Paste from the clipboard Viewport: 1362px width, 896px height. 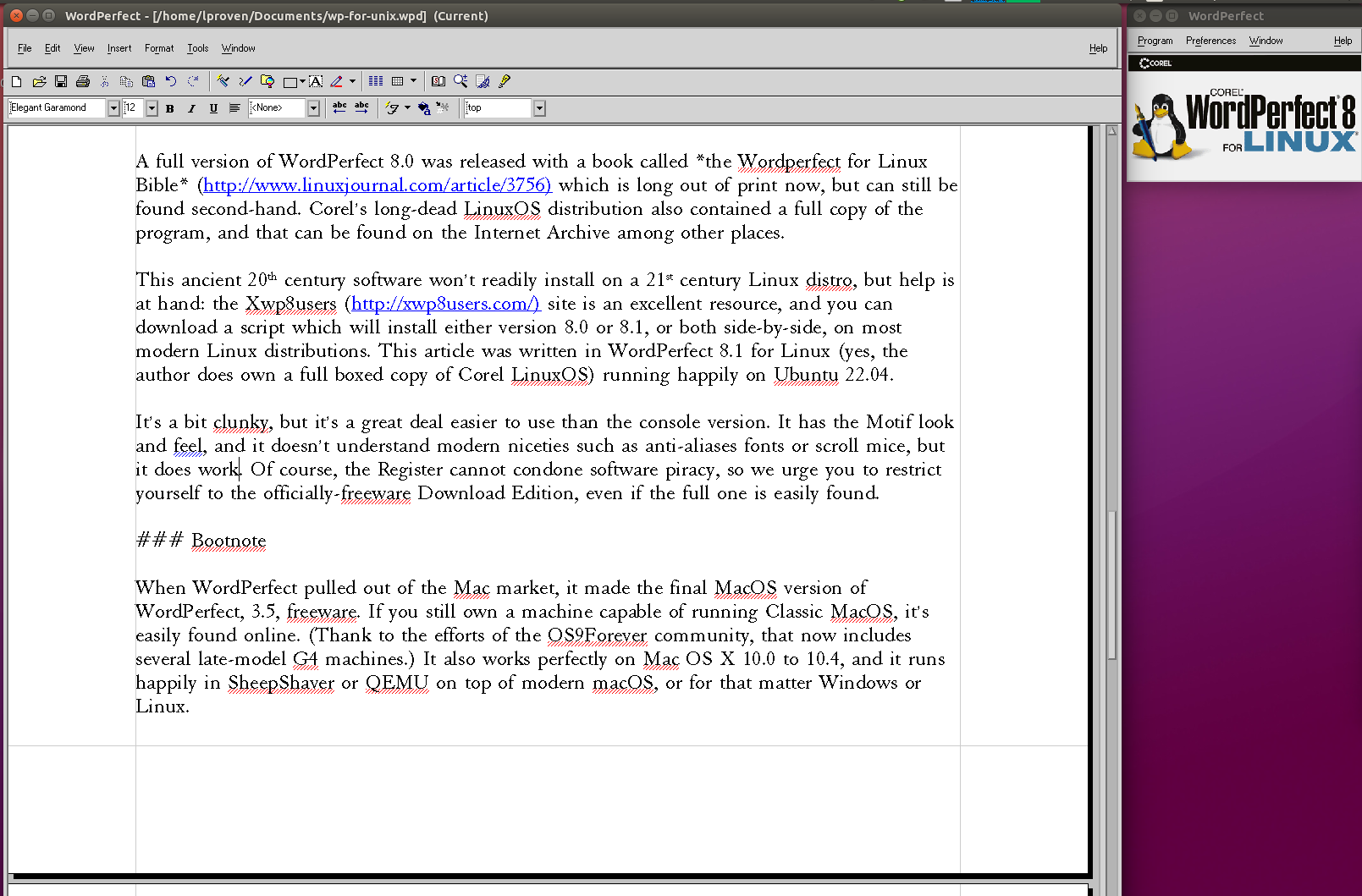[x=148, y=81]
